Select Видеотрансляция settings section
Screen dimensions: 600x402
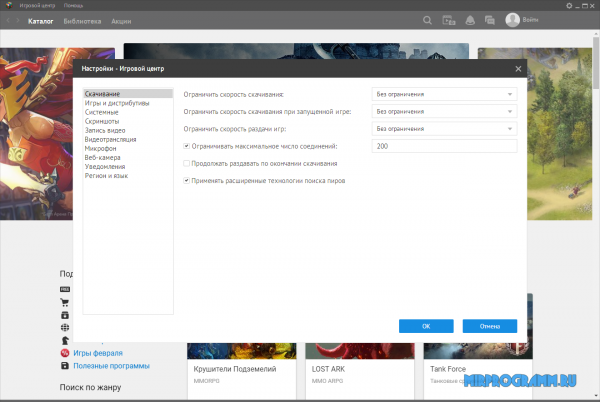click(128, 139)
